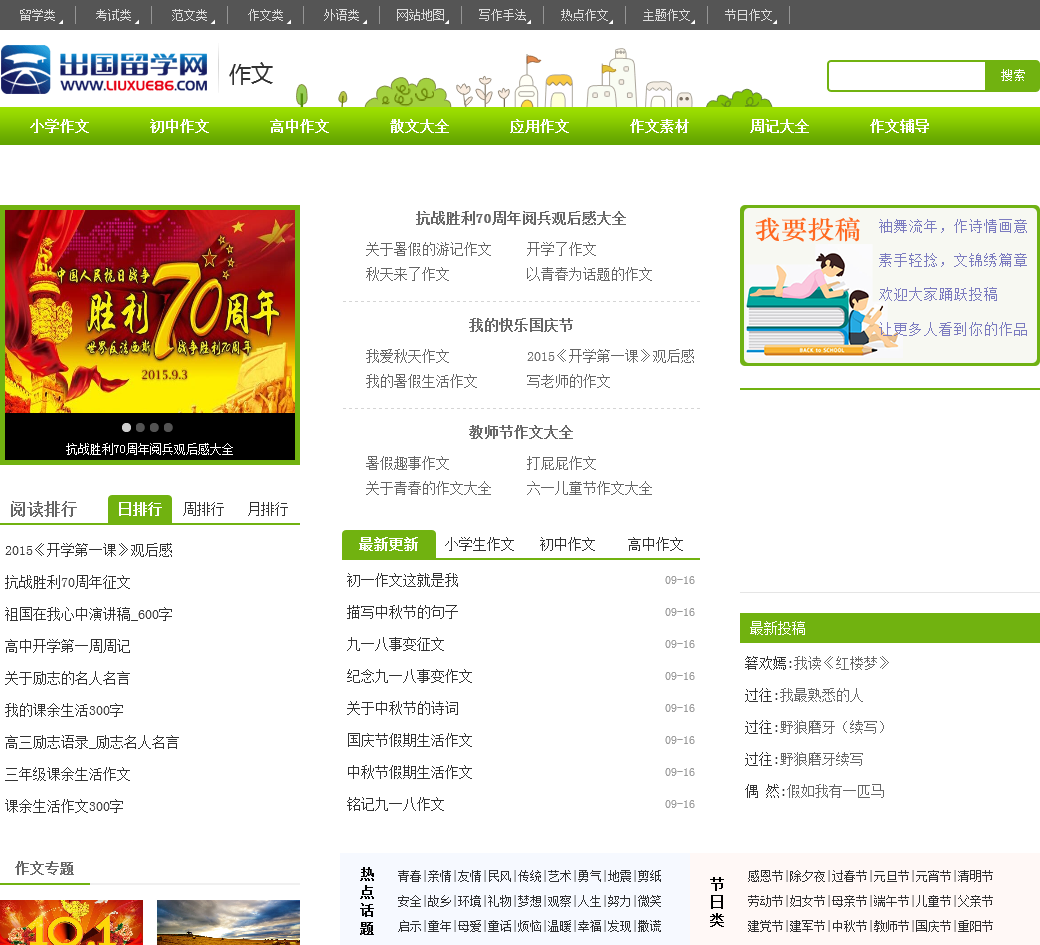Image resolution: width=1040 pixels, height=945 pixels.
Task: Switch to 最新更新 tab
Action: pyautogui.click(x=389, y=544)
